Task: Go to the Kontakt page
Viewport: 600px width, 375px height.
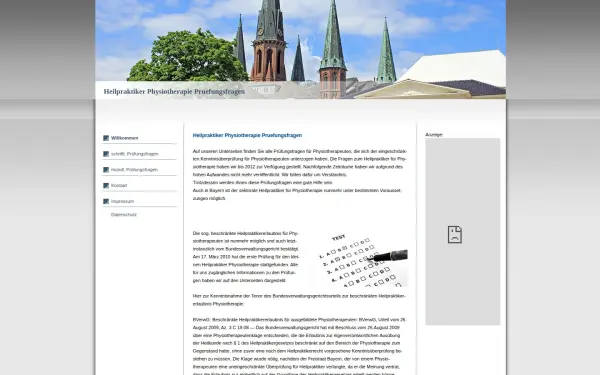Action: coord(119,186)
